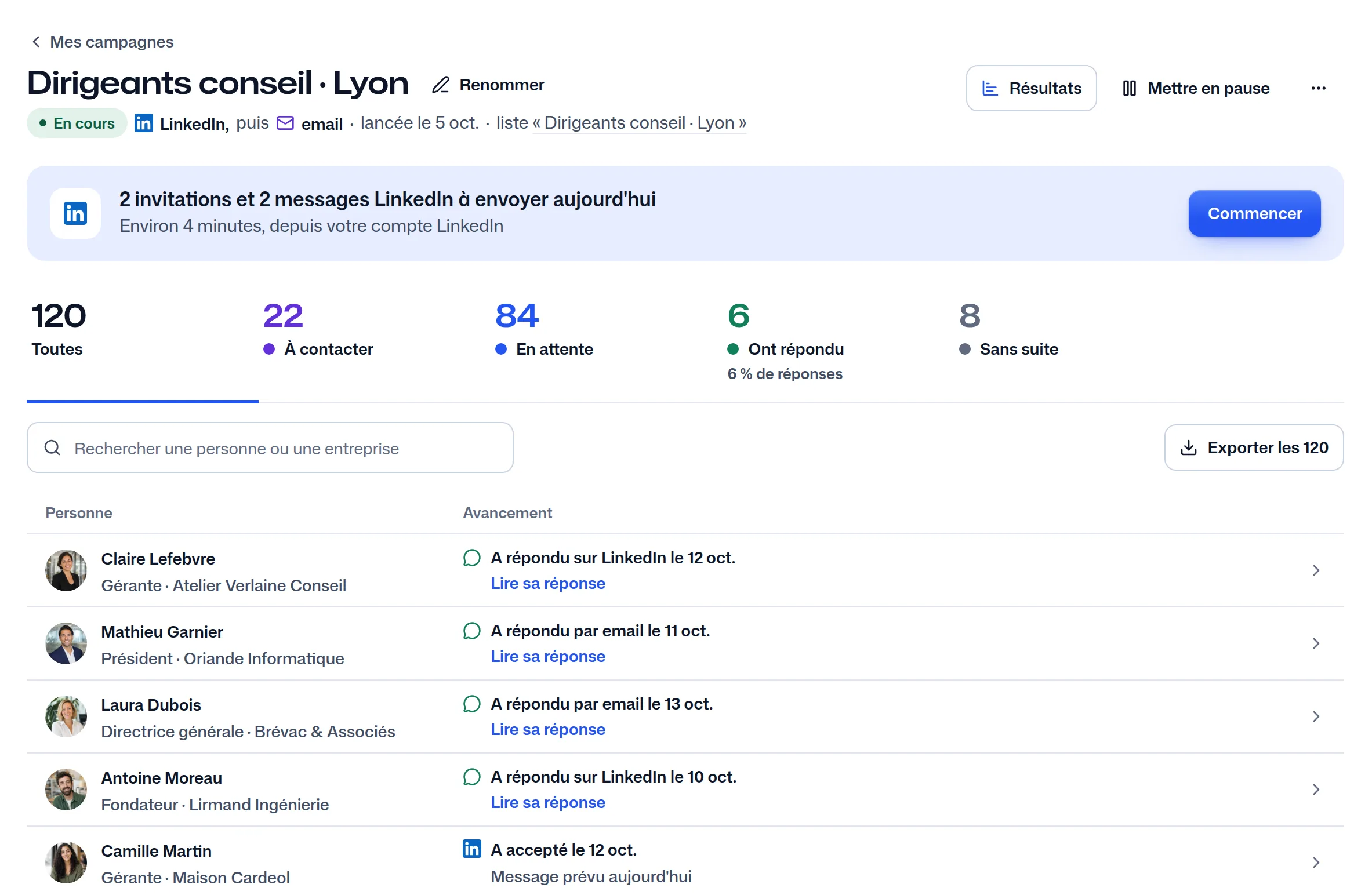Click LinkedIn icon in Camille Martin's row
The height and width of the screenshot is (895, 1372).
[x=472, y=849]
